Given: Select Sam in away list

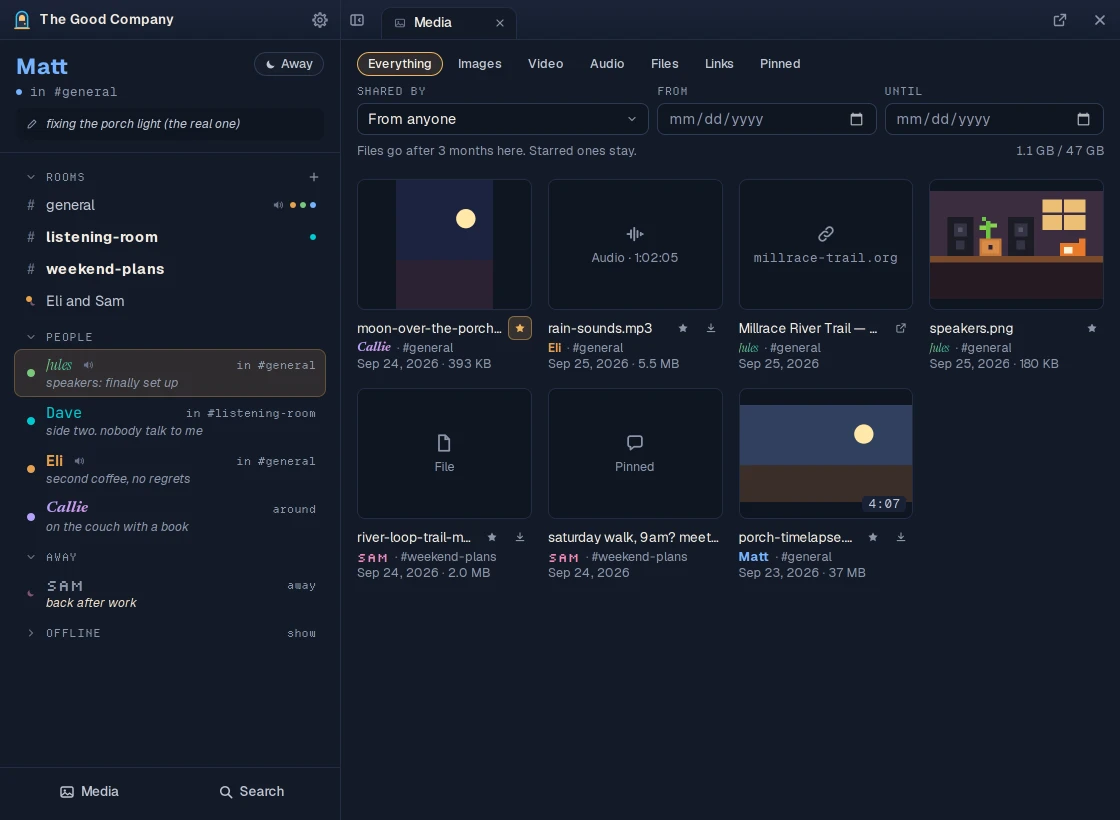Looking at the screenshot, I should pyautogui.click(x=170, y=594).
